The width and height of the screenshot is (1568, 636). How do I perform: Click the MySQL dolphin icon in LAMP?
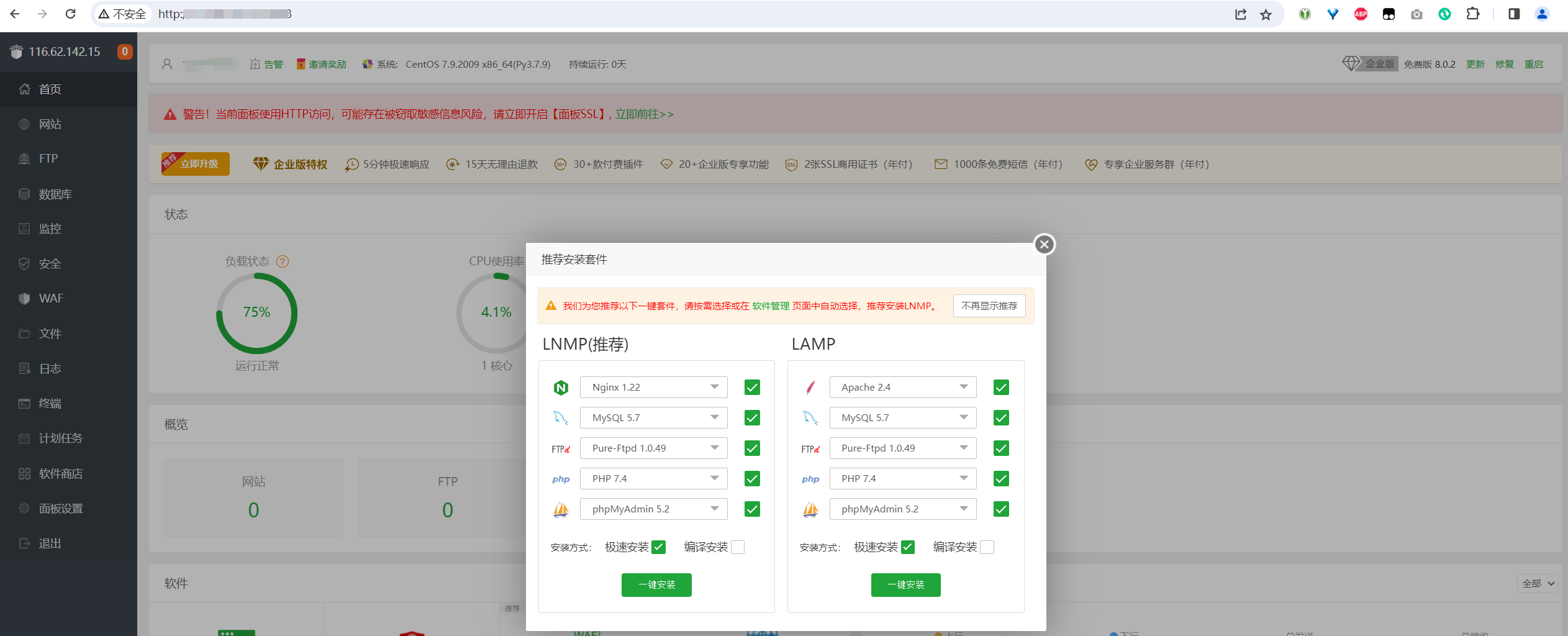(x=810, y=418)
